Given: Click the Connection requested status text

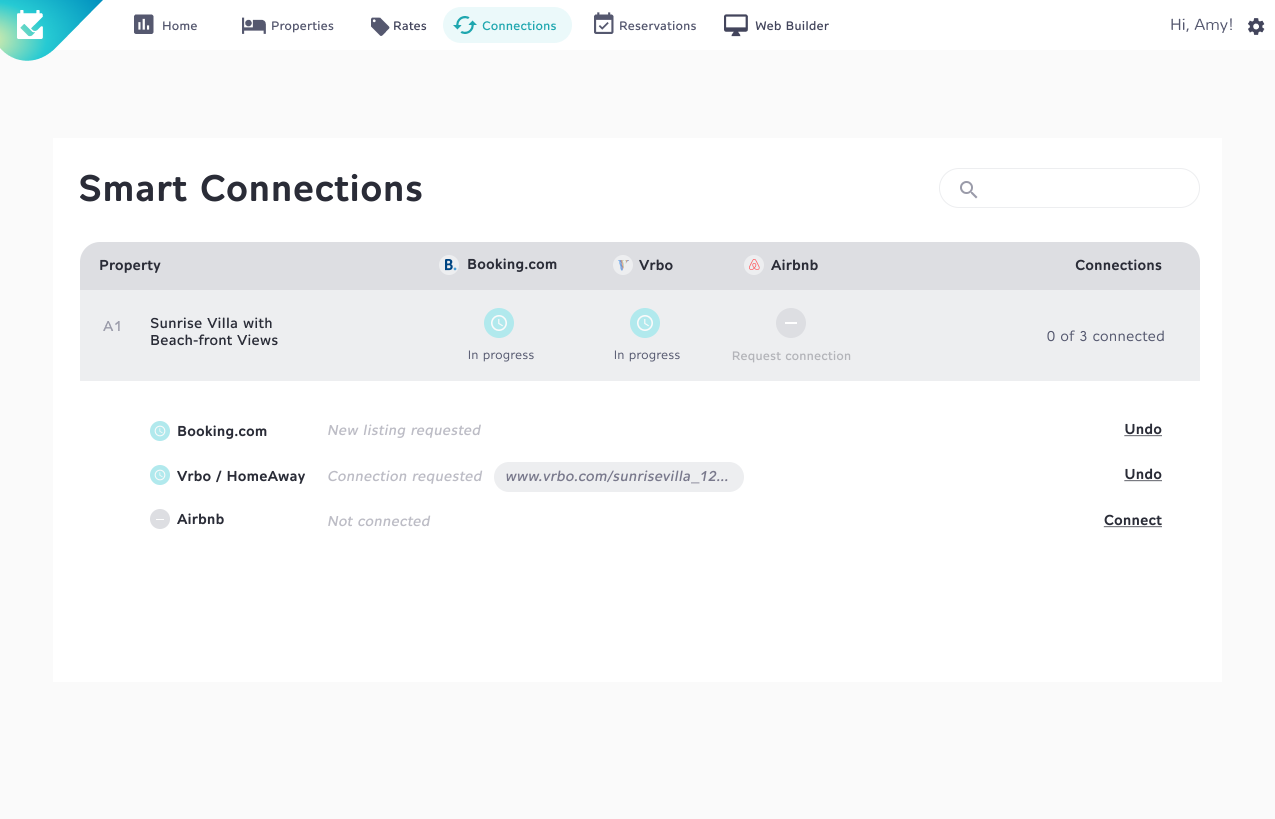Looking at the screenshot, I should (x=405, y=476).
